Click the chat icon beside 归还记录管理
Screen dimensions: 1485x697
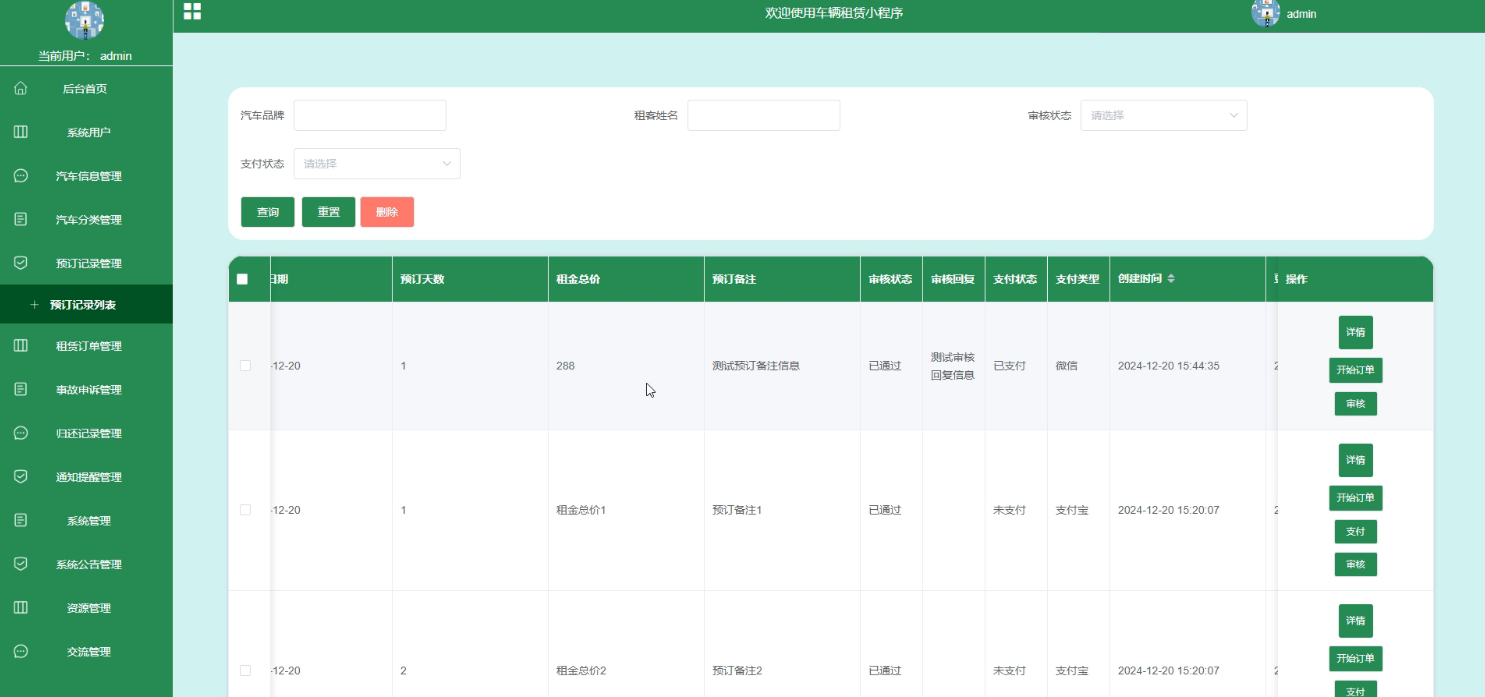[x=21, y=433]
